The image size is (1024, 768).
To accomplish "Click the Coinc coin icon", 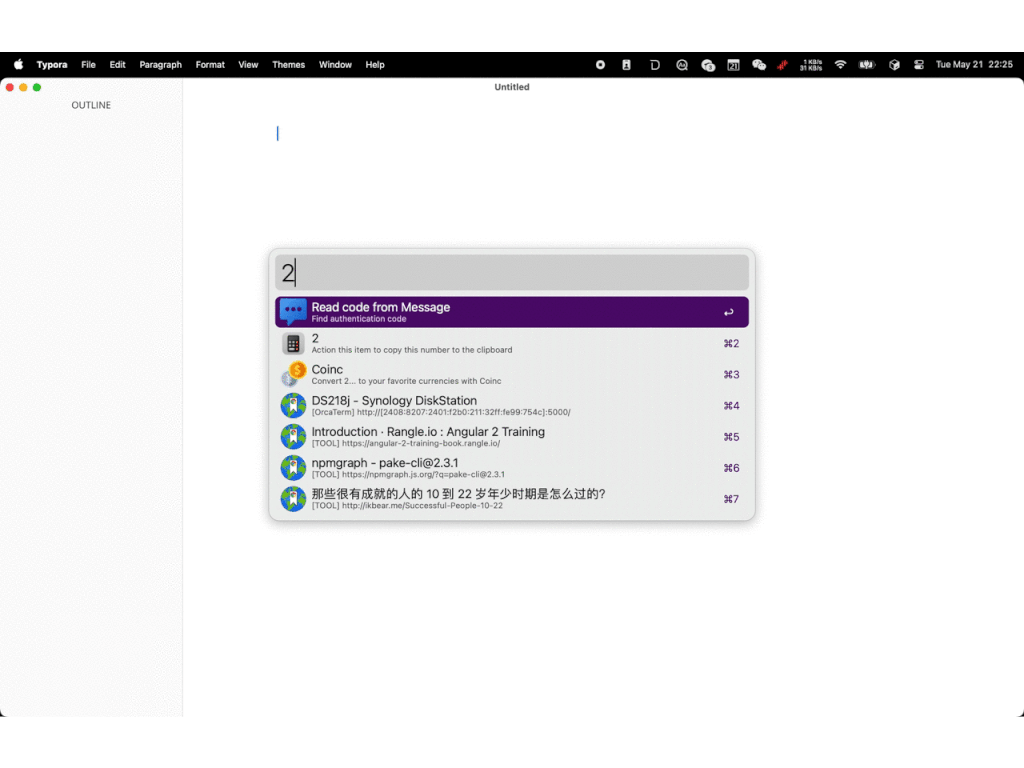I will coord(293,375).
